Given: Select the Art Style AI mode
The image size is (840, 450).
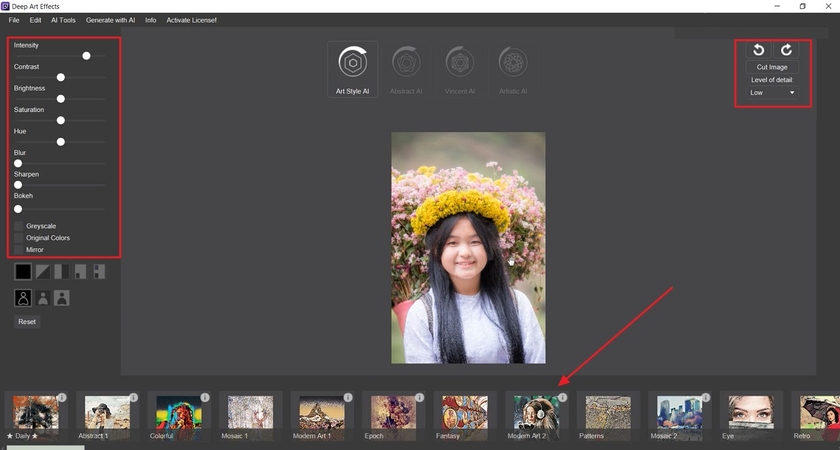Looking at the screenshot, I should coord(352,70).
